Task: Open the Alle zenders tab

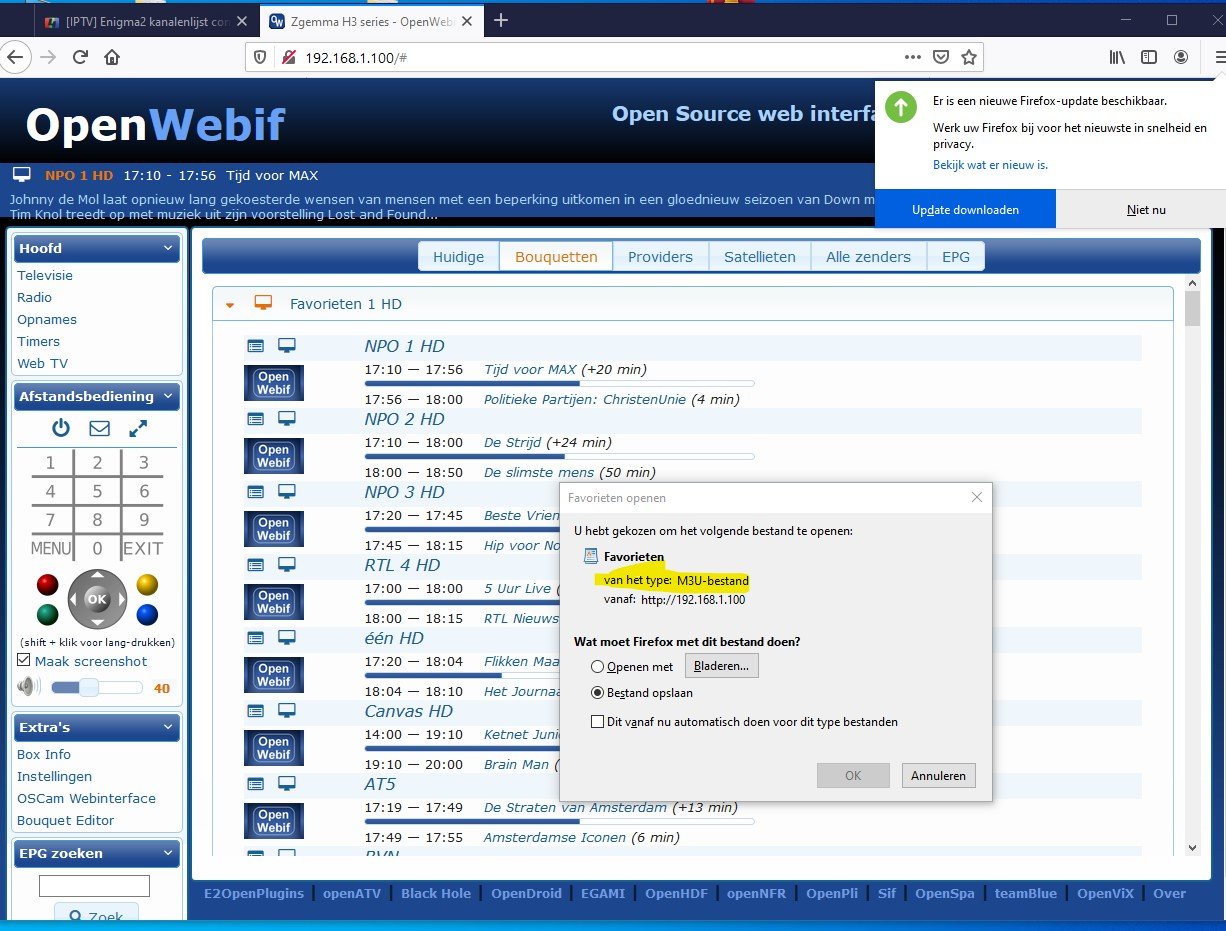Action: point(867,257)
